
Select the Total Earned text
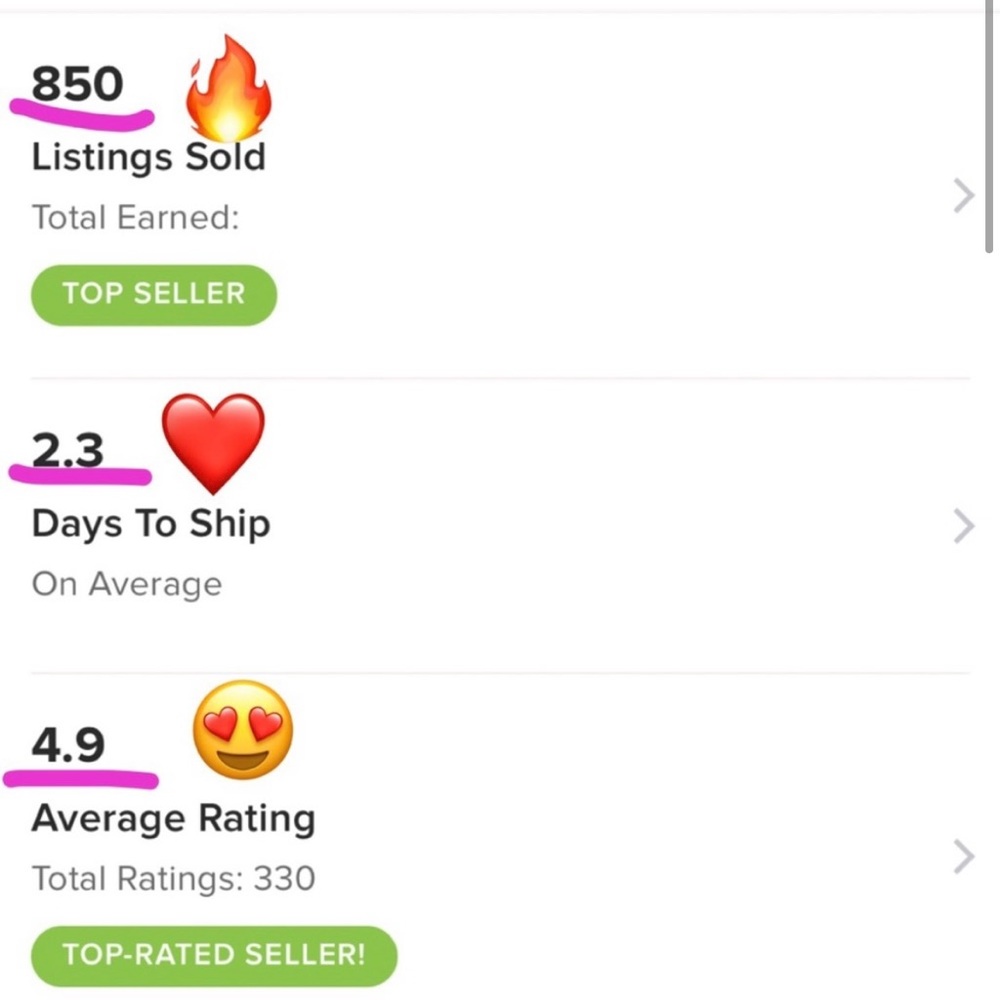135,217
